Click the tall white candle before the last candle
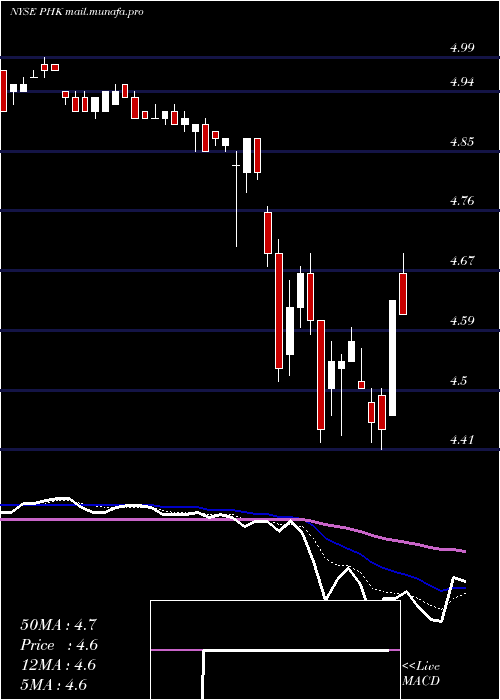Screen dimensions: 500x700 click(x=392, y=358)
